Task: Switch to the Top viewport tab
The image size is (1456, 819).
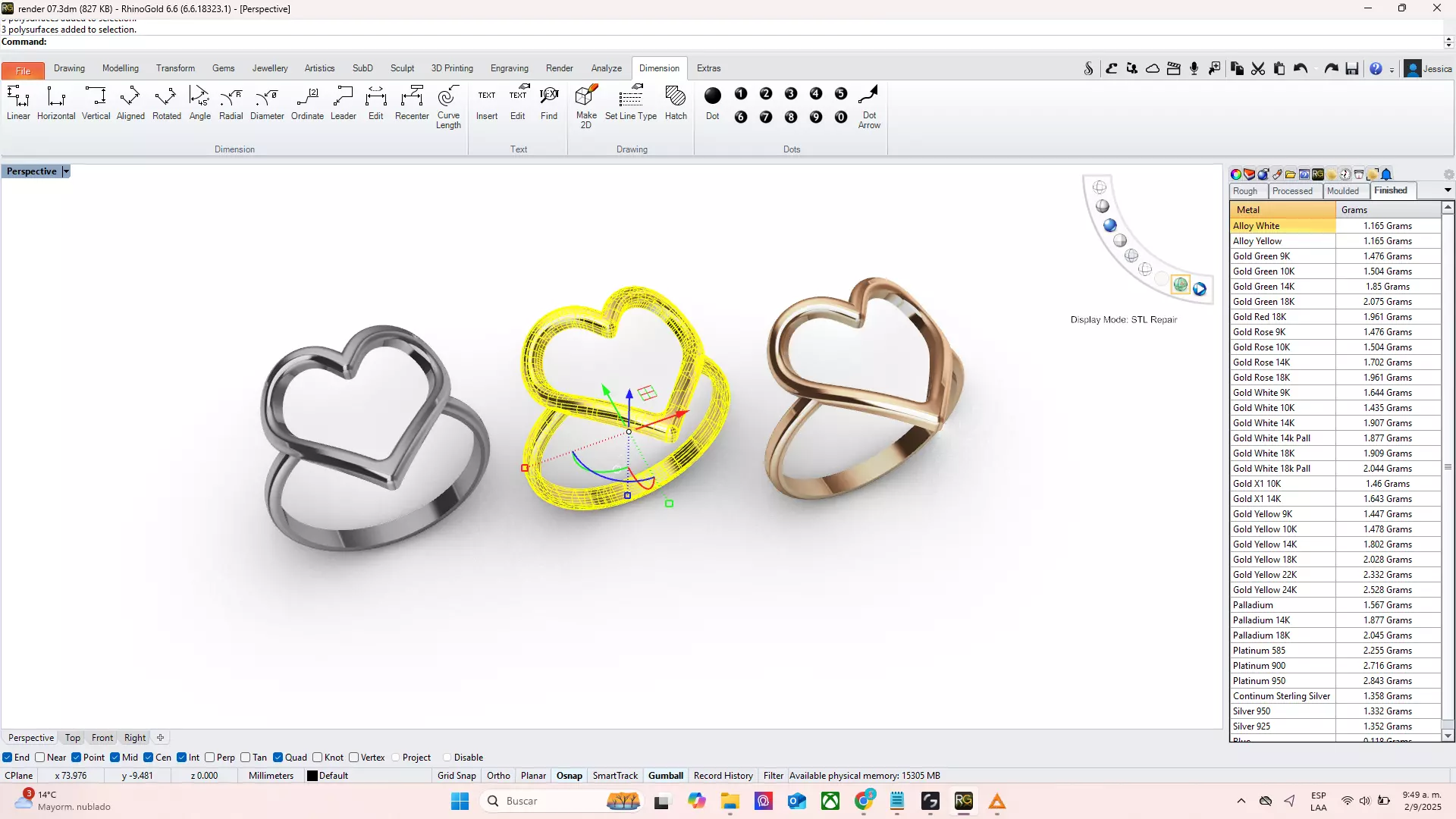Action: click(x=72, y=738)
